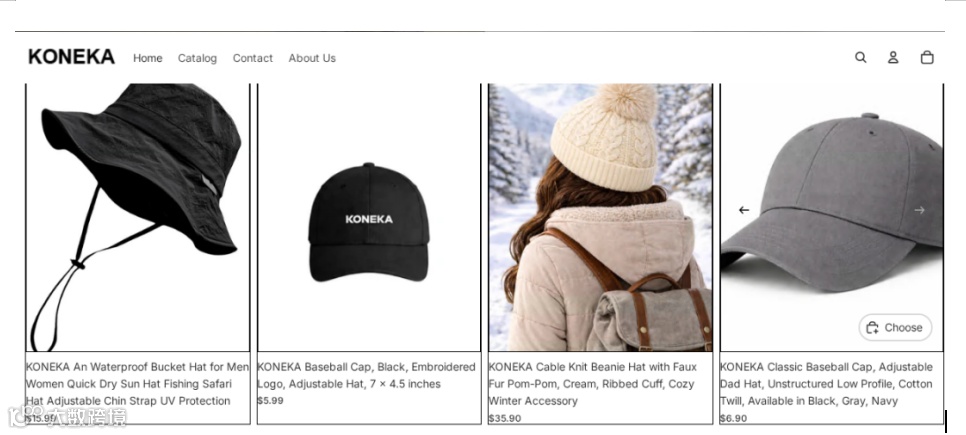
Task: Open KONEKA Baseball Cap Black title link
Action: point(366,375)
